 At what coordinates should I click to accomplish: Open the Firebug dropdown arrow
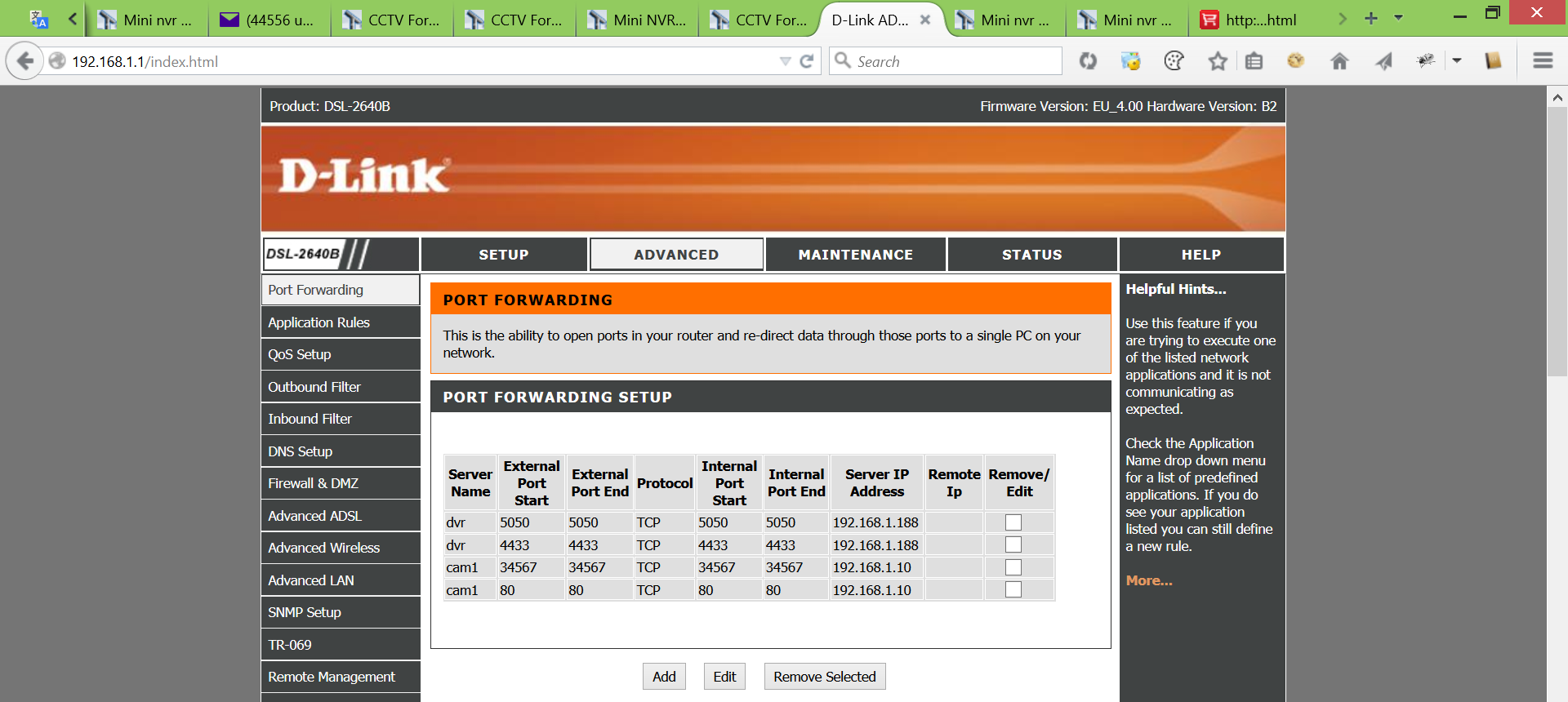1457,61
